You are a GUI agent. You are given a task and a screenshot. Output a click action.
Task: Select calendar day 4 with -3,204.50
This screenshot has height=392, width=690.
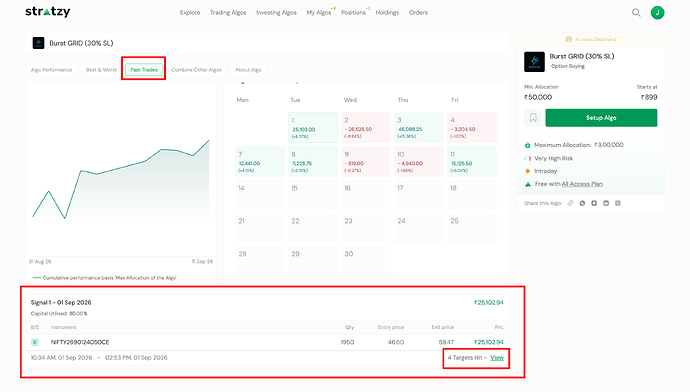[x=472, y=128]
